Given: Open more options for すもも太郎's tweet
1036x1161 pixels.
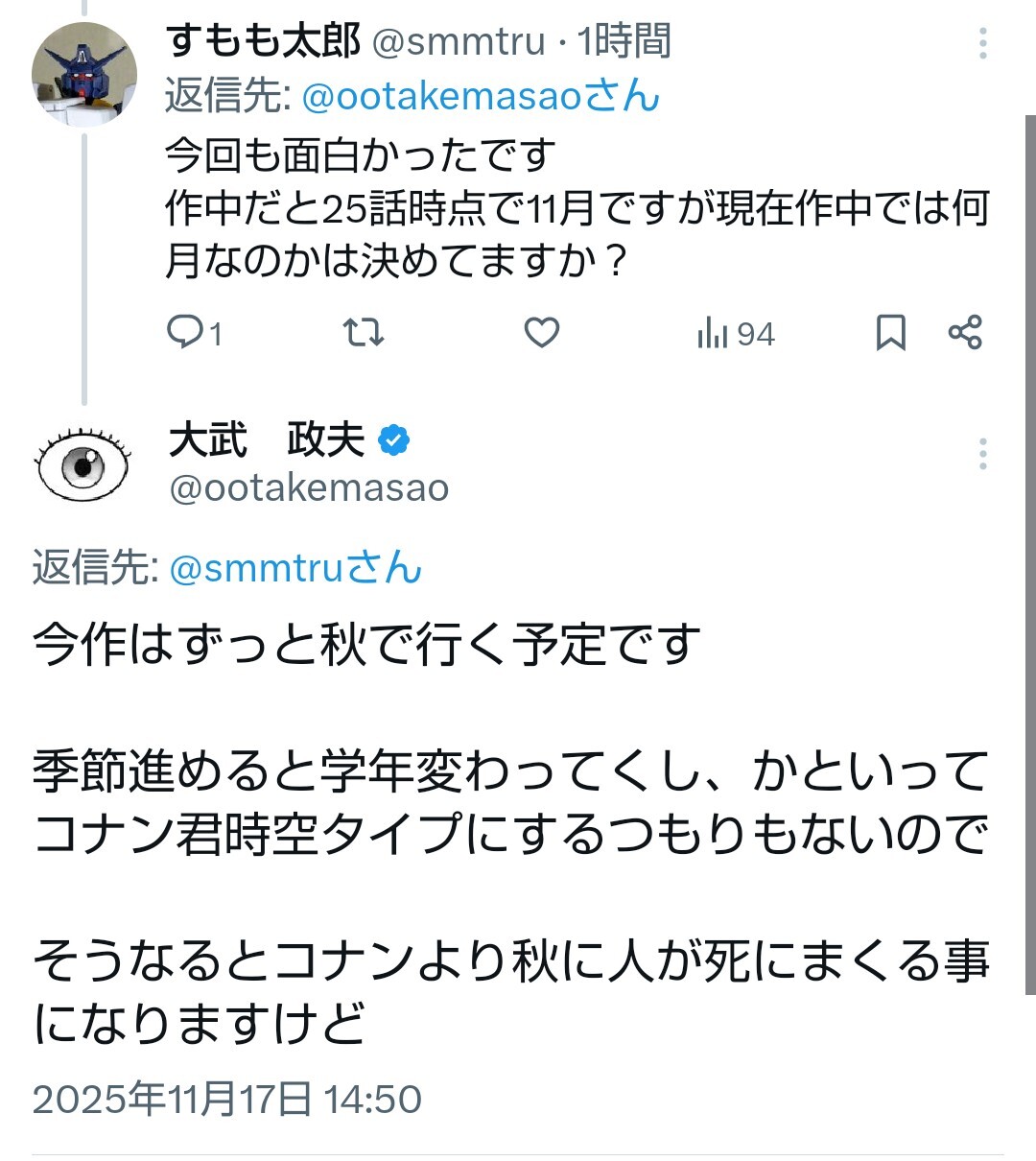Looking at the screenshot, I should click(983, 43).
